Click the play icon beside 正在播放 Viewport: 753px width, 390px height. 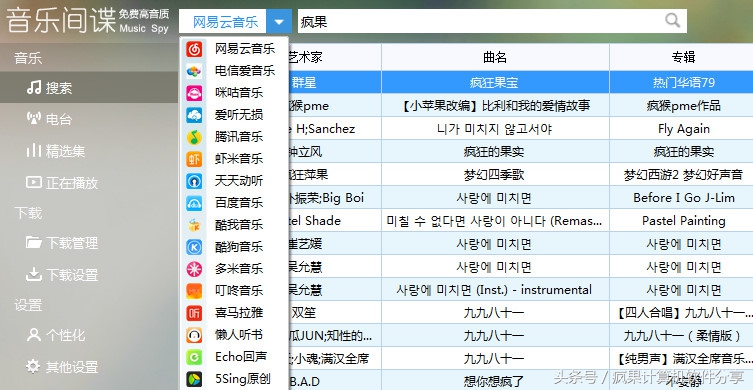[x=34, y=182]
